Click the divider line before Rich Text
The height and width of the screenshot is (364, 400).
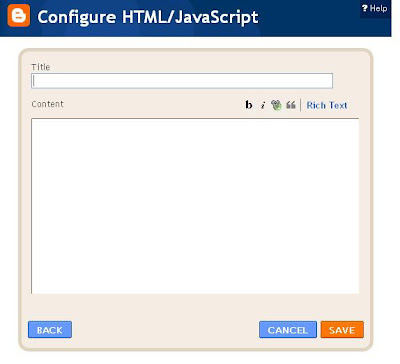click(301, 105)
